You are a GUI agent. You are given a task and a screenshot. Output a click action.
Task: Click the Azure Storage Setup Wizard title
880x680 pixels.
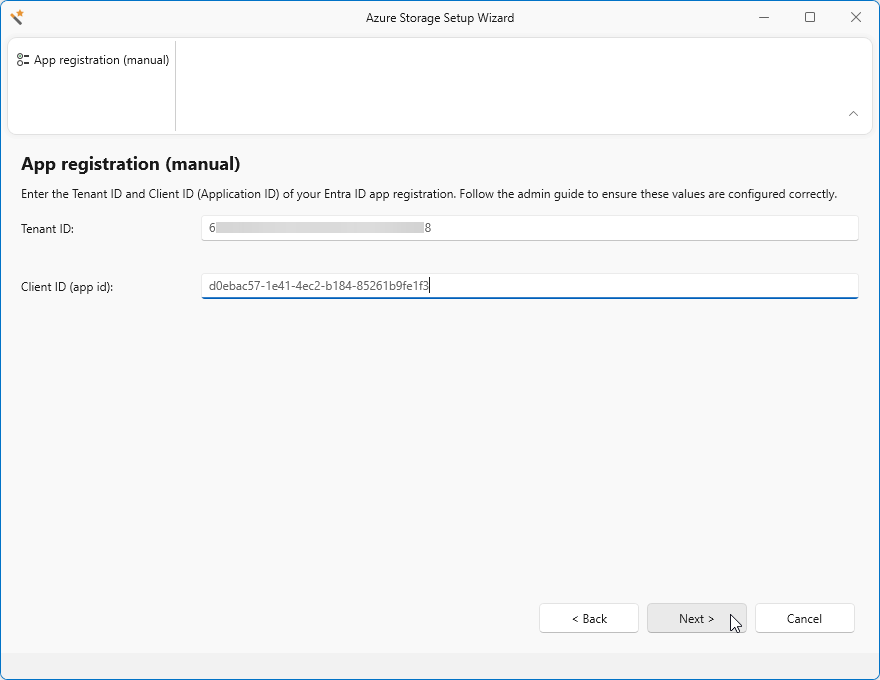pyautogui.click(x=440, y=18)
